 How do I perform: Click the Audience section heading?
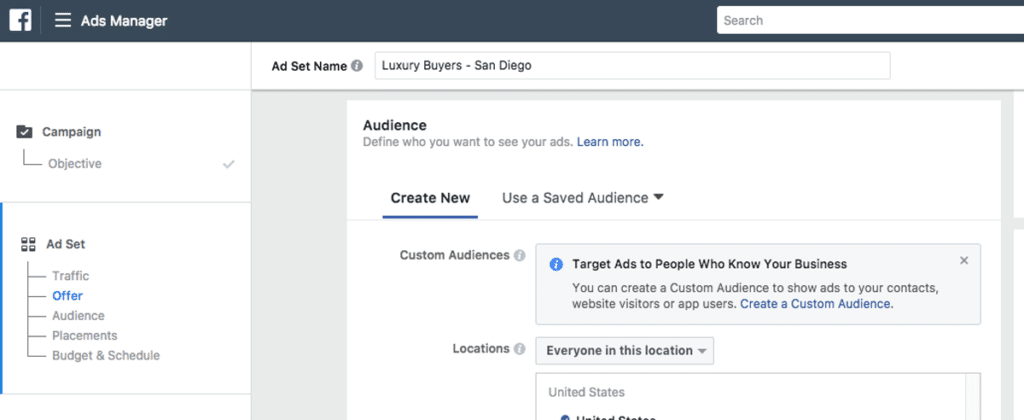click(395, 125)
